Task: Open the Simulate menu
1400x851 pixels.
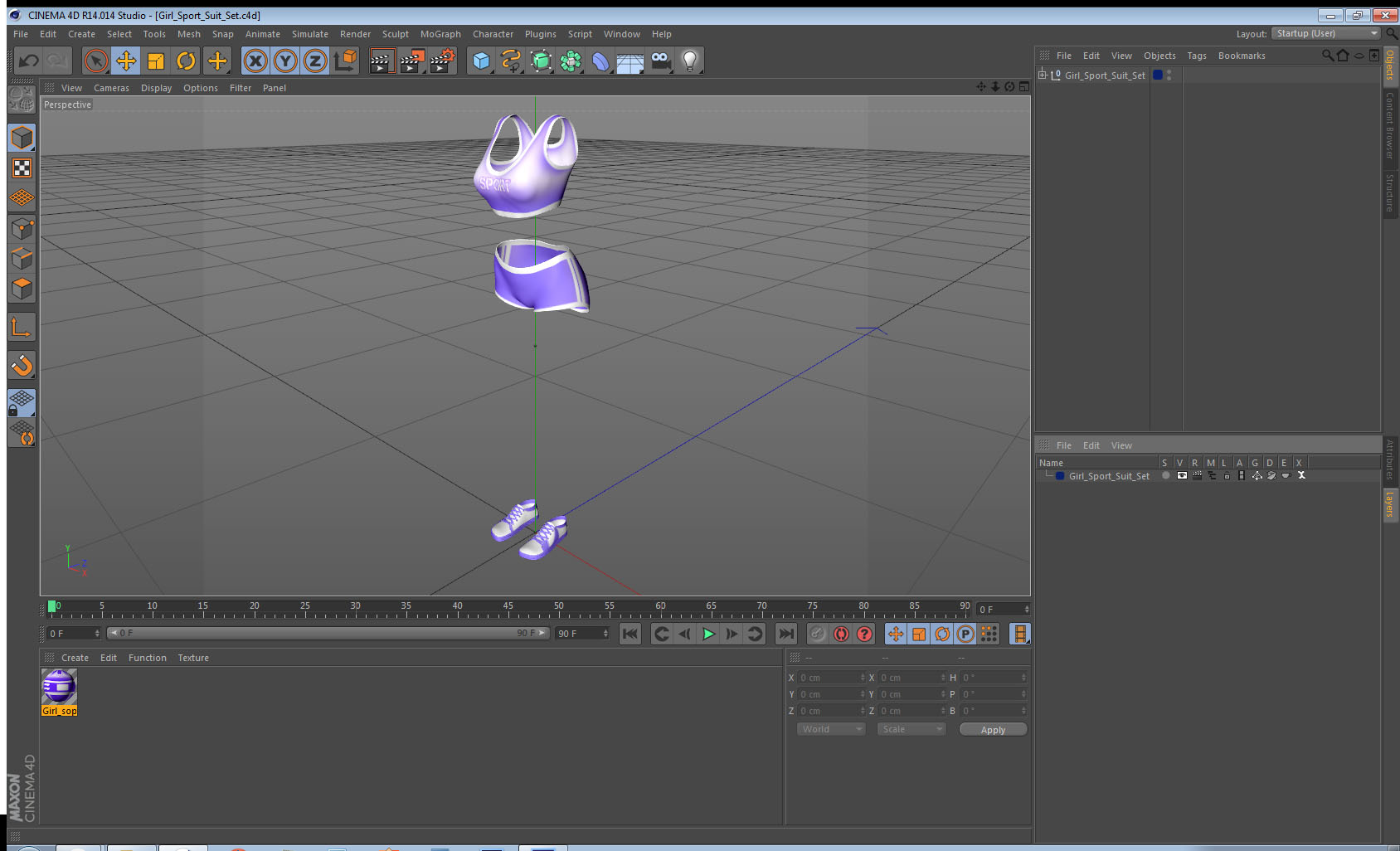Action: click(x=309, y=34)
